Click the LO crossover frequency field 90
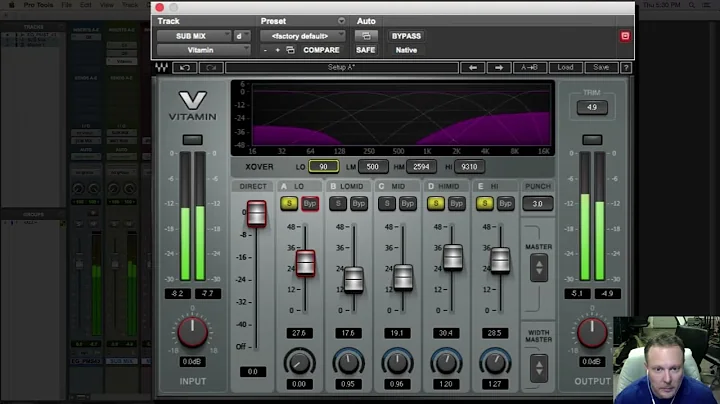Image resolution: width=720 pixels, height=404 pixels. coord(324,167)
